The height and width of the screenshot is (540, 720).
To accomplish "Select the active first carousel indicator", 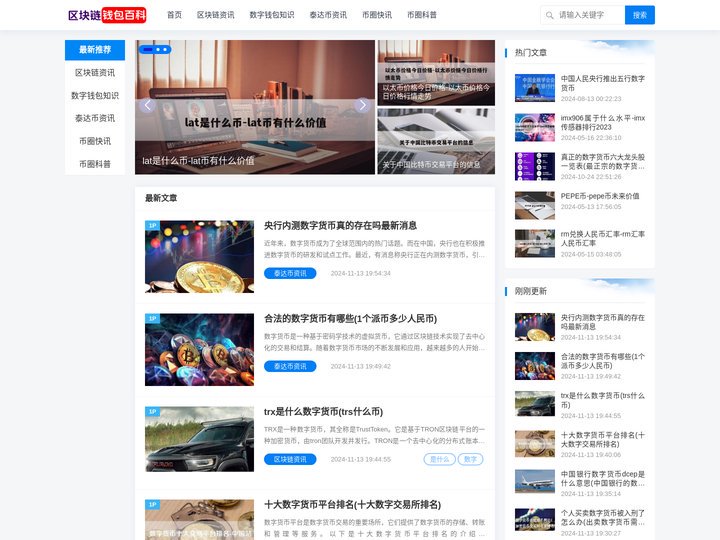I will point(148,49).
